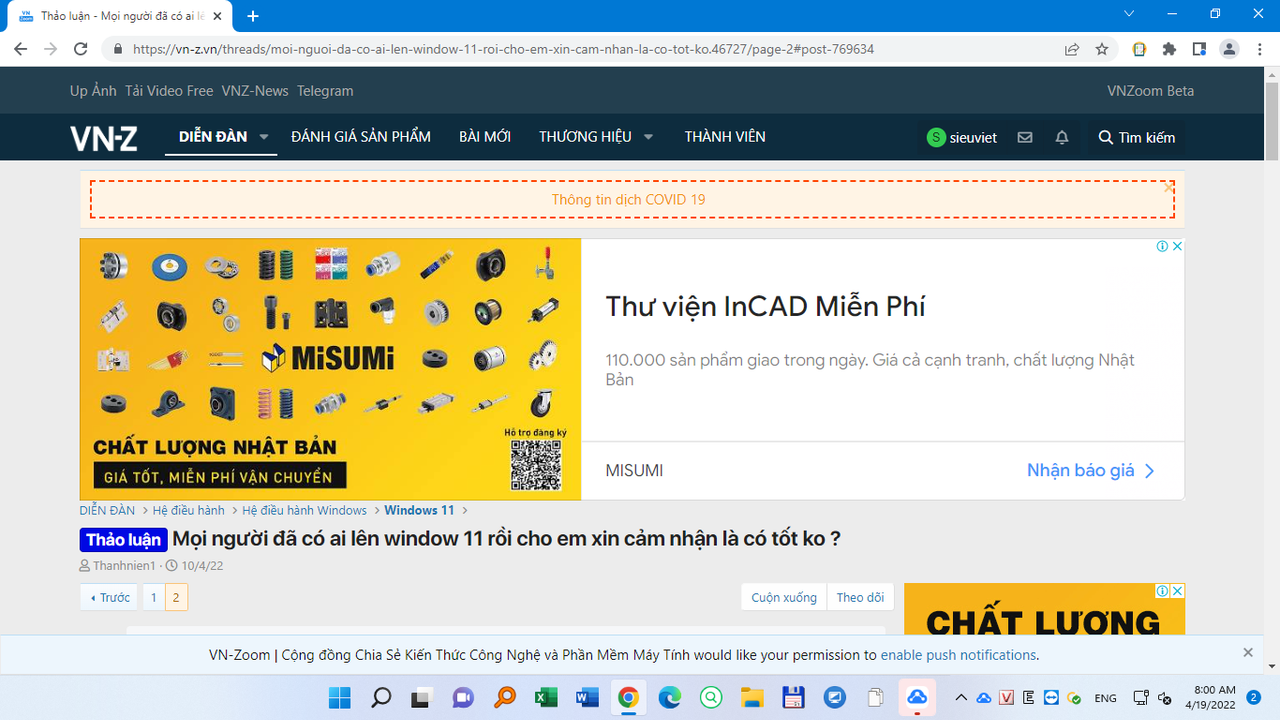The width and height of the screenshot is (1280, 720).
Task: Click the enable push notifications link
Action: 958,655
